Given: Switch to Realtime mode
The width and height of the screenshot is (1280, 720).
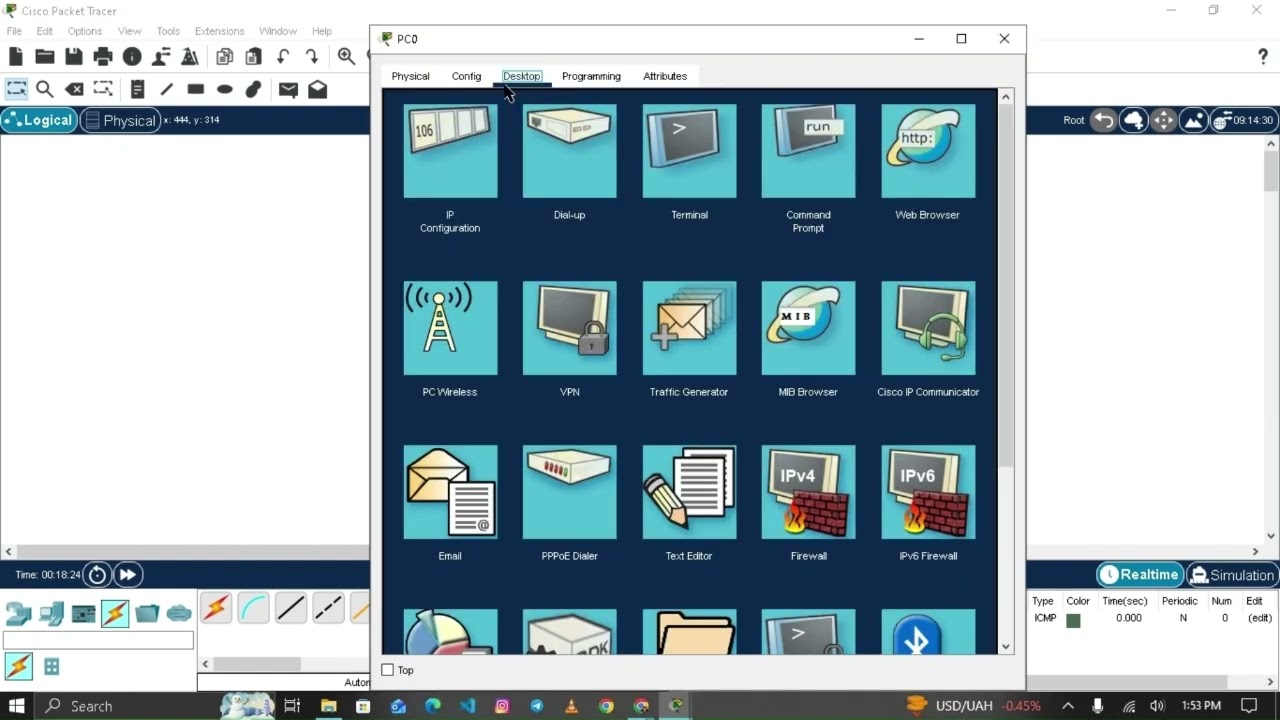Looking at the screenshot, I should pyautogui.click(x=1139, y=575).
